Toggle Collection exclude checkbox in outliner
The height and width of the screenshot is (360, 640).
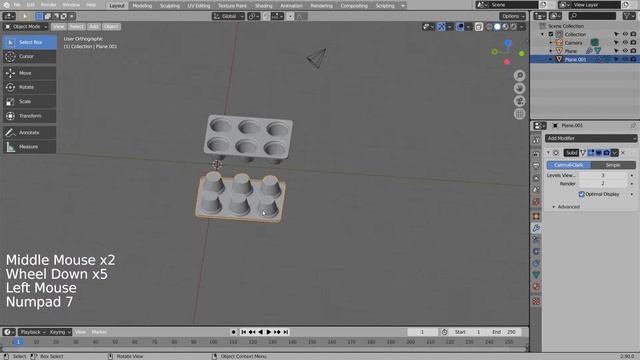click(x=551, y=34)
